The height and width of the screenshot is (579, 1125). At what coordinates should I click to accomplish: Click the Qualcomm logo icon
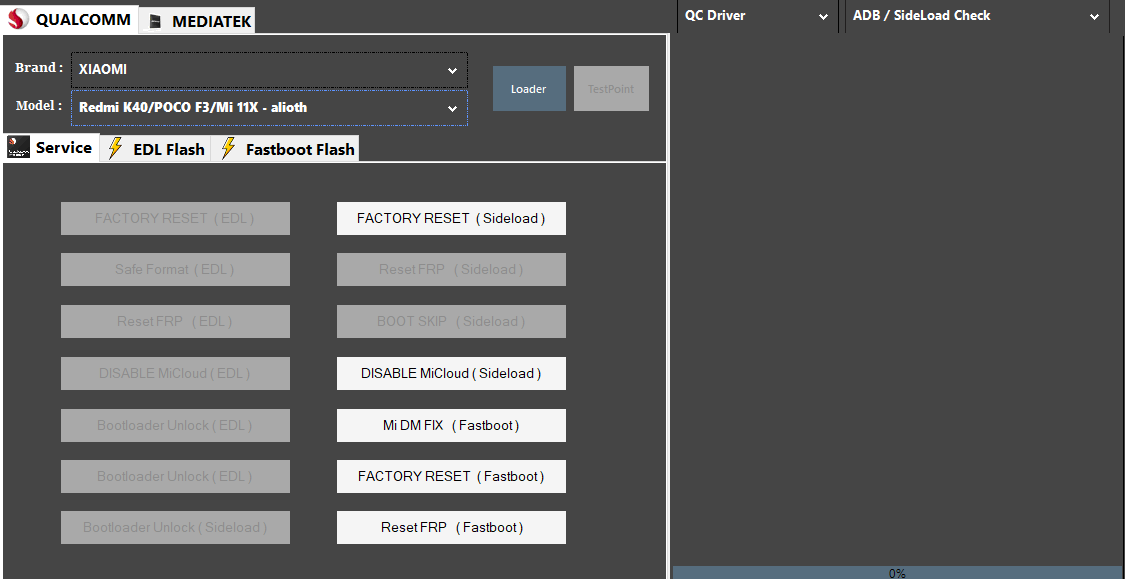(18, 19)
